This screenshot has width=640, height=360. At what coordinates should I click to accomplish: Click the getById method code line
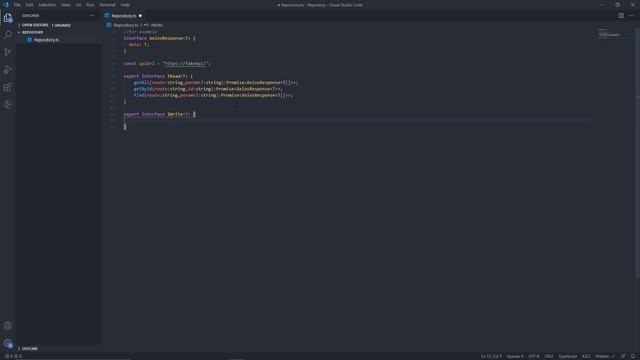(208, 89)
